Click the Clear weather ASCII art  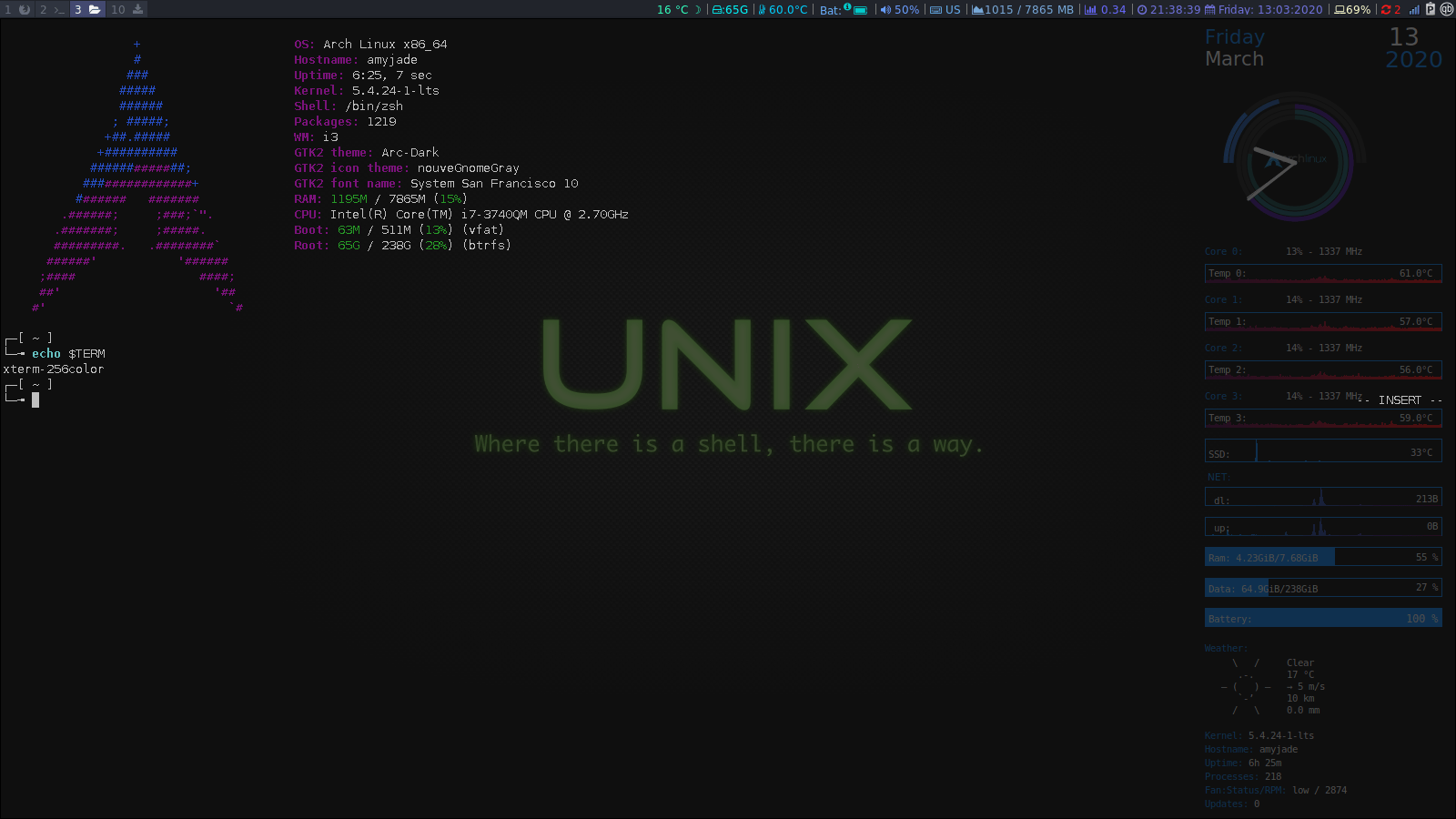1247,686
